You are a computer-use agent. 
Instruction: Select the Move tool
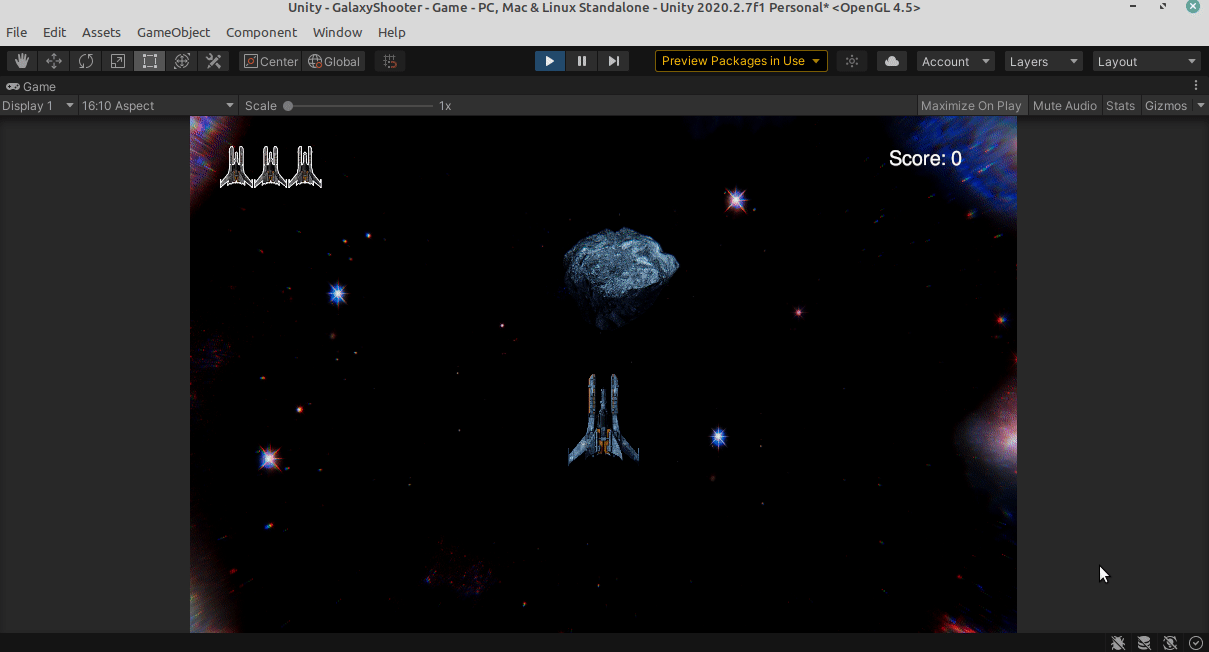pos(54,61)
